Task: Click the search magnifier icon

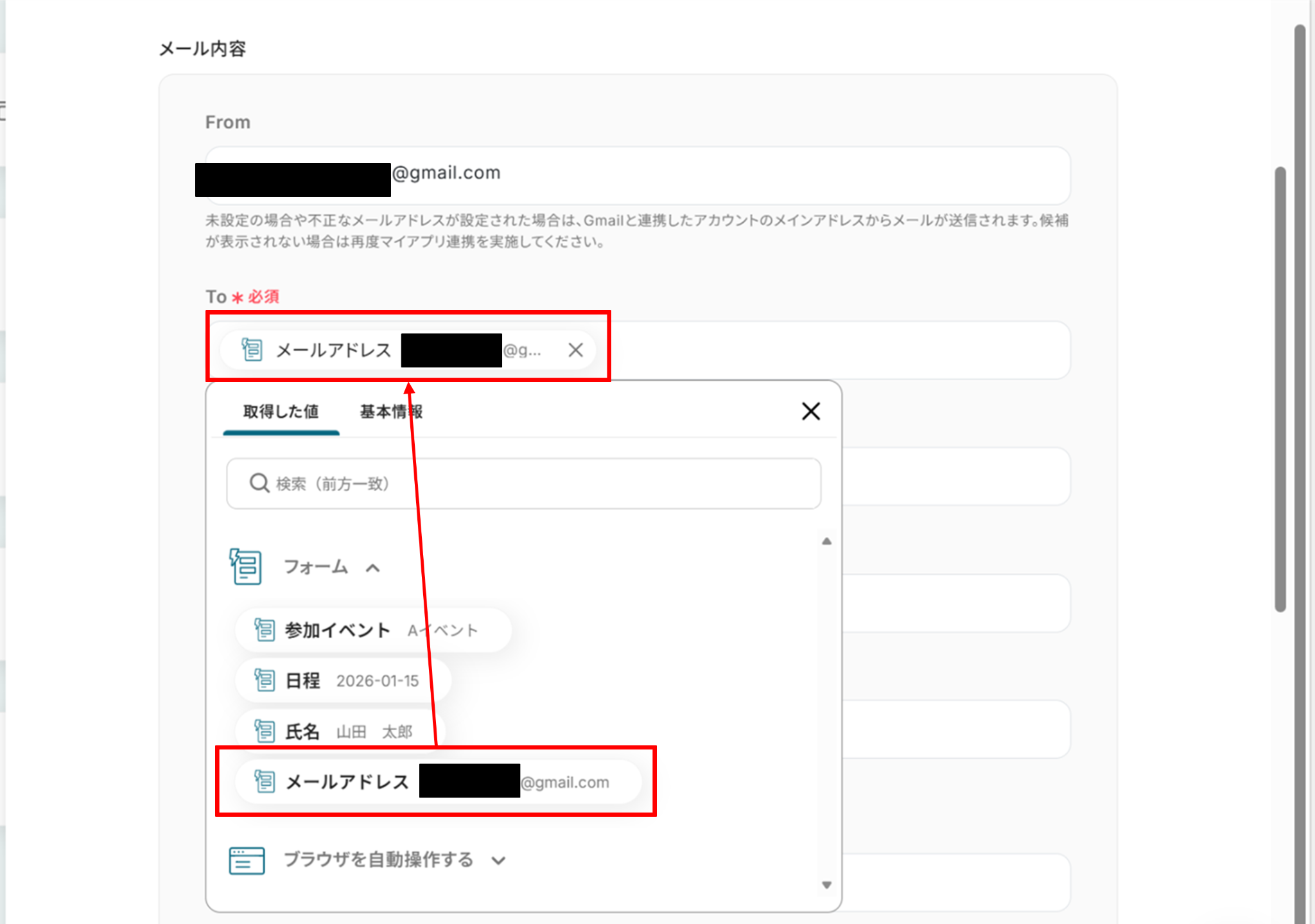Action: [x=259, y=483]
